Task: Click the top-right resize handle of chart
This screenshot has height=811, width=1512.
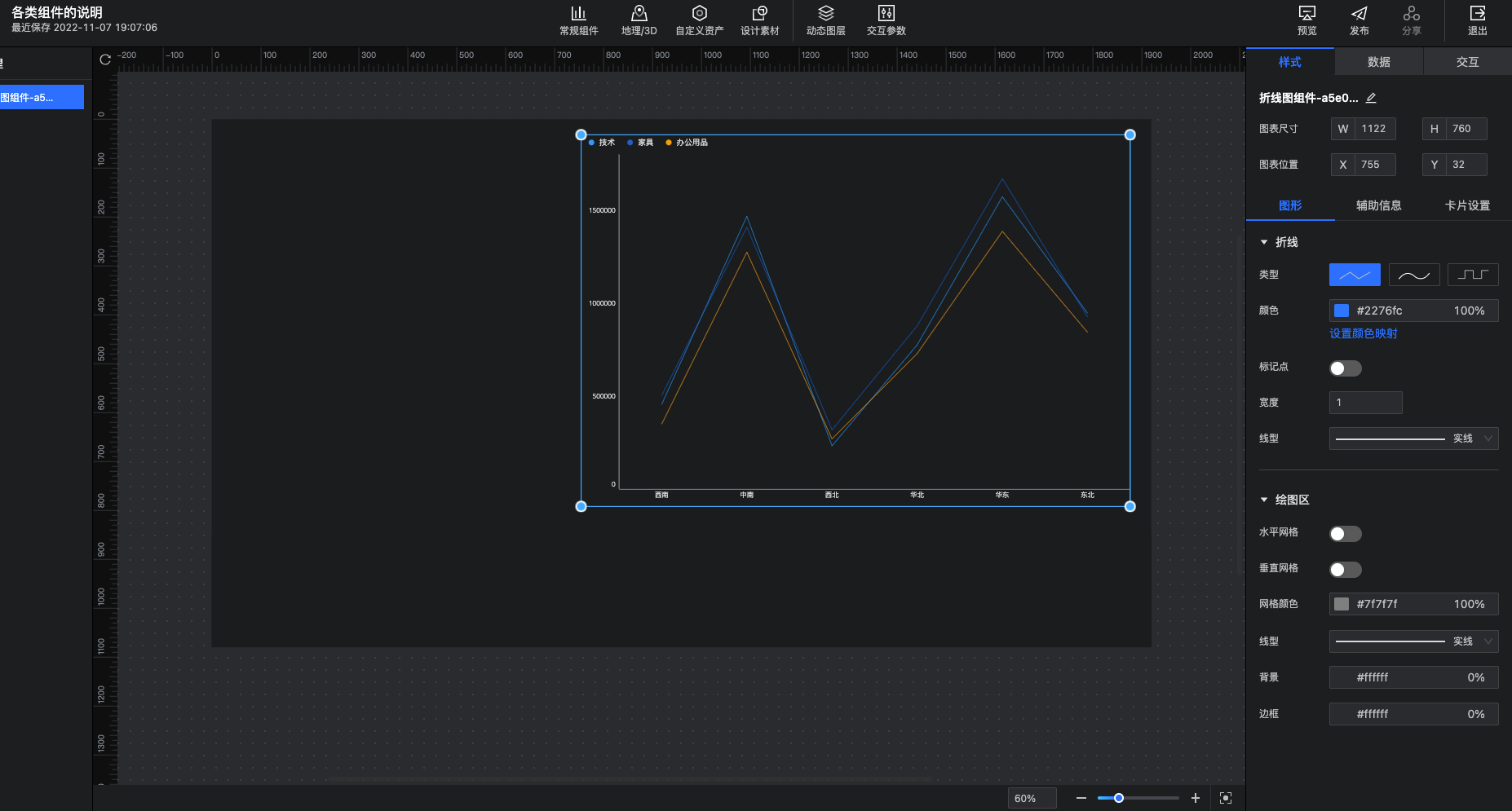Action: pyautogui.click(x=1130, y=134)
